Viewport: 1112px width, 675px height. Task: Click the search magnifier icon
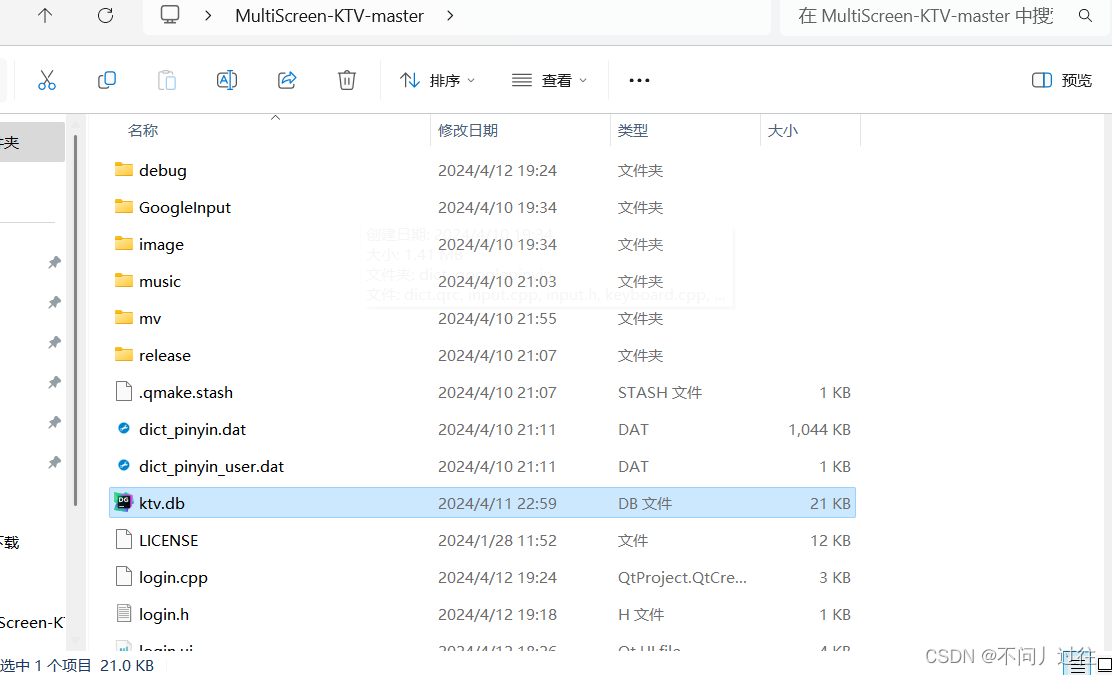pos(1085,16)
